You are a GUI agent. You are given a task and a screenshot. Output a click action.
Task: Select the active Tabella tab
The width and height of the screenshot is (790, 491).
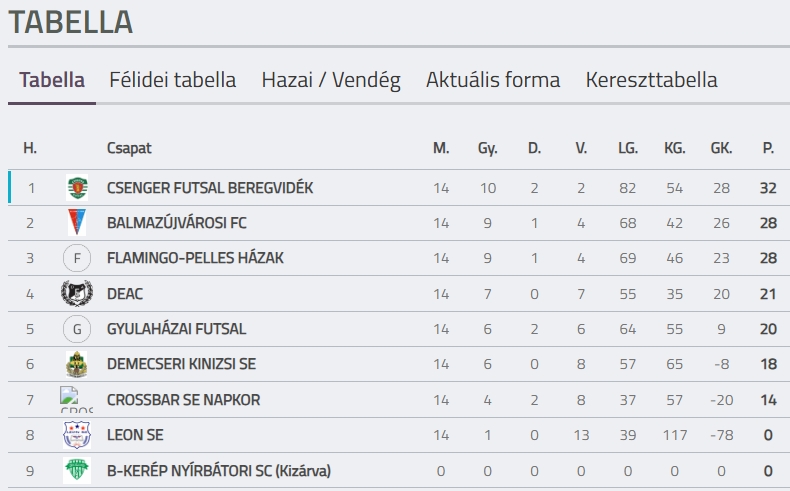pyautogui.click(x=52, y=80)
